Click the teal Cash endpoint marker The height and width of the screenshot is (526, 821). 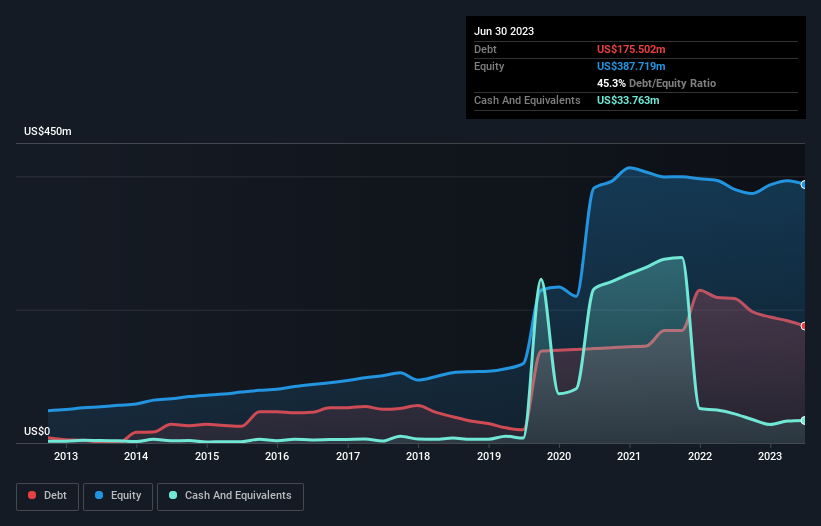(804, 420)
